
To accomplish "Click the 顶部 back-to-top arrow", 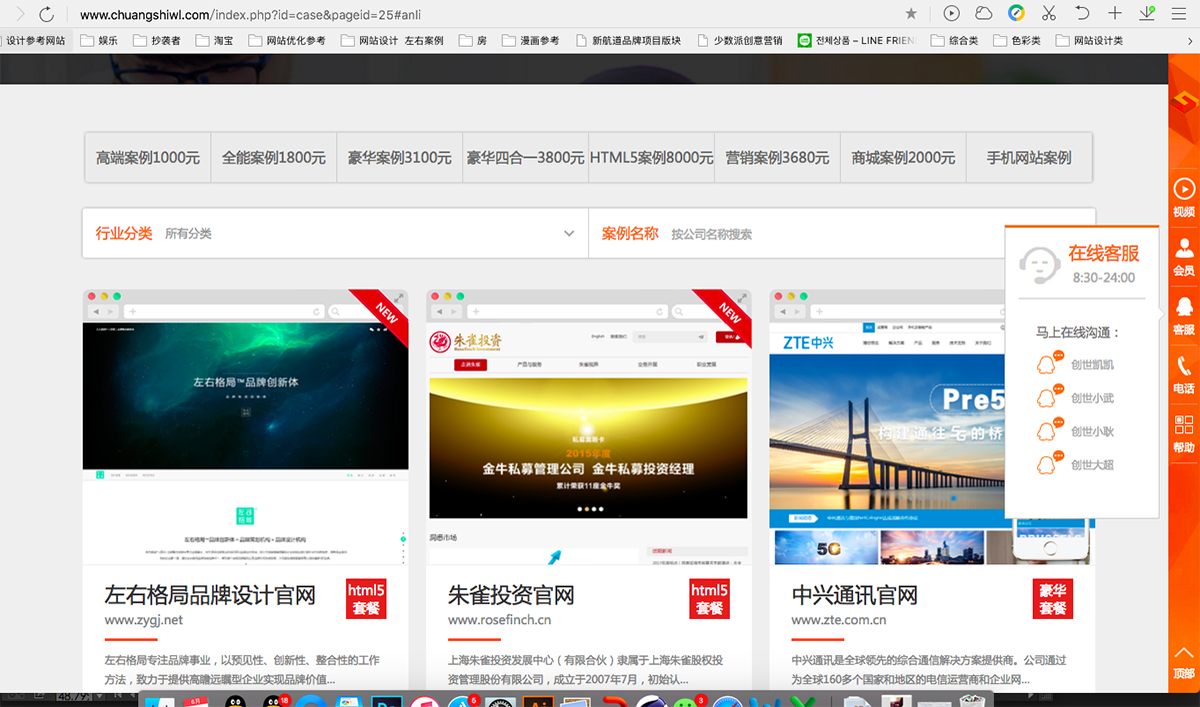I will [x=1183, y=662].
